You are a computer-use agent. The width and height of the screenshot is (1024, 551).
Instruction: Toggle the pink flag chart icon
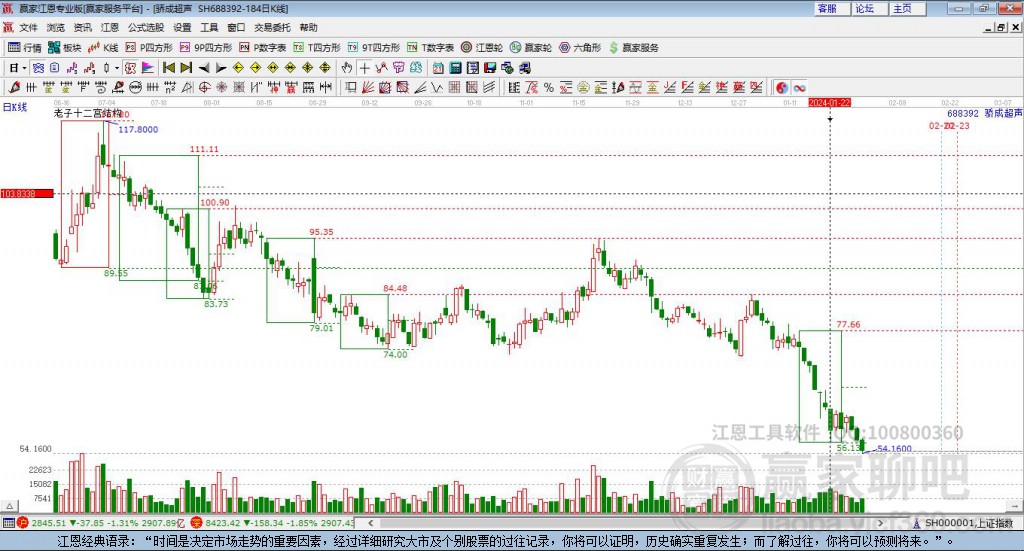(148, 68)
